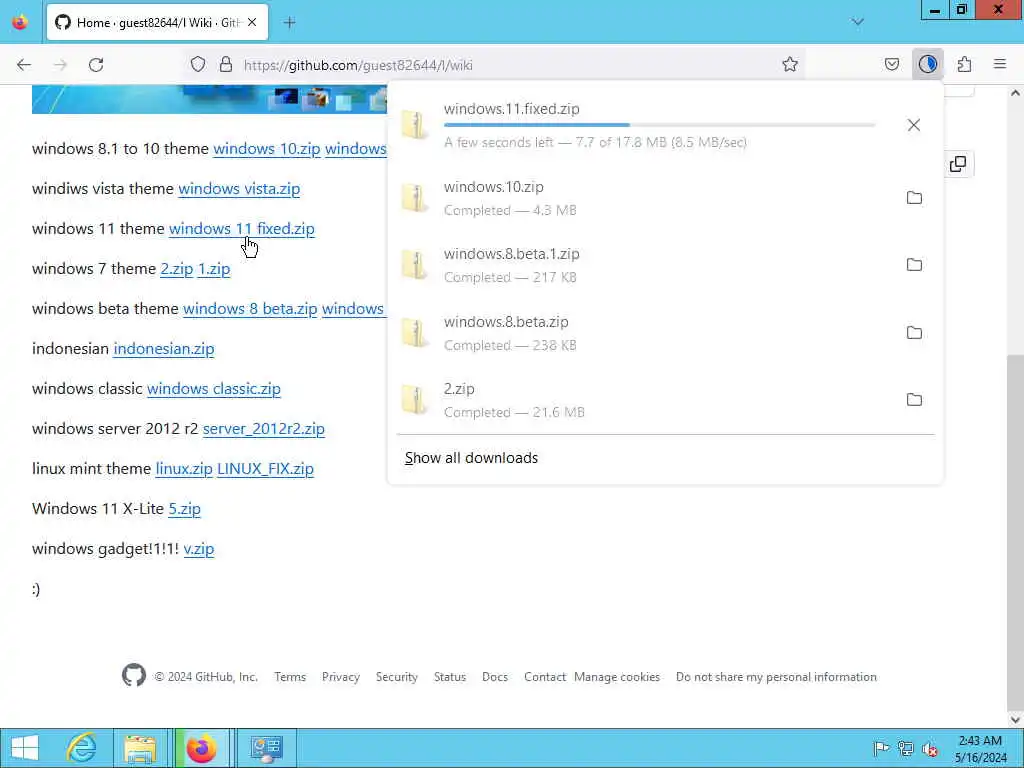Screen dimensions: 1024x768
Task: Click the muted volume tray icon
Action: point(930,748)
